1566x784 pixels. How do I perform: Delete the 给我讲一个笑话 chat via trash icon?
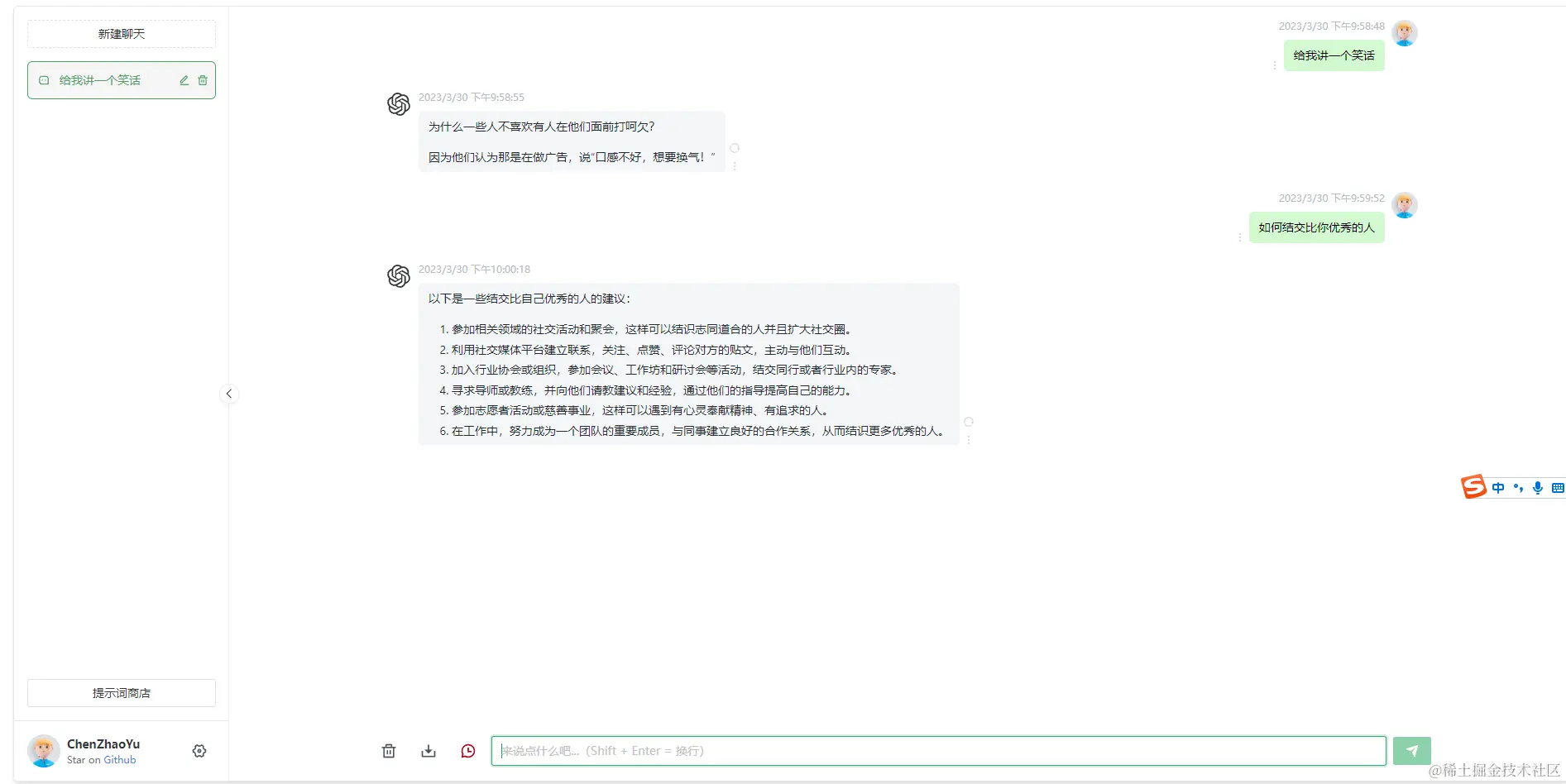(x=204, y=80)
